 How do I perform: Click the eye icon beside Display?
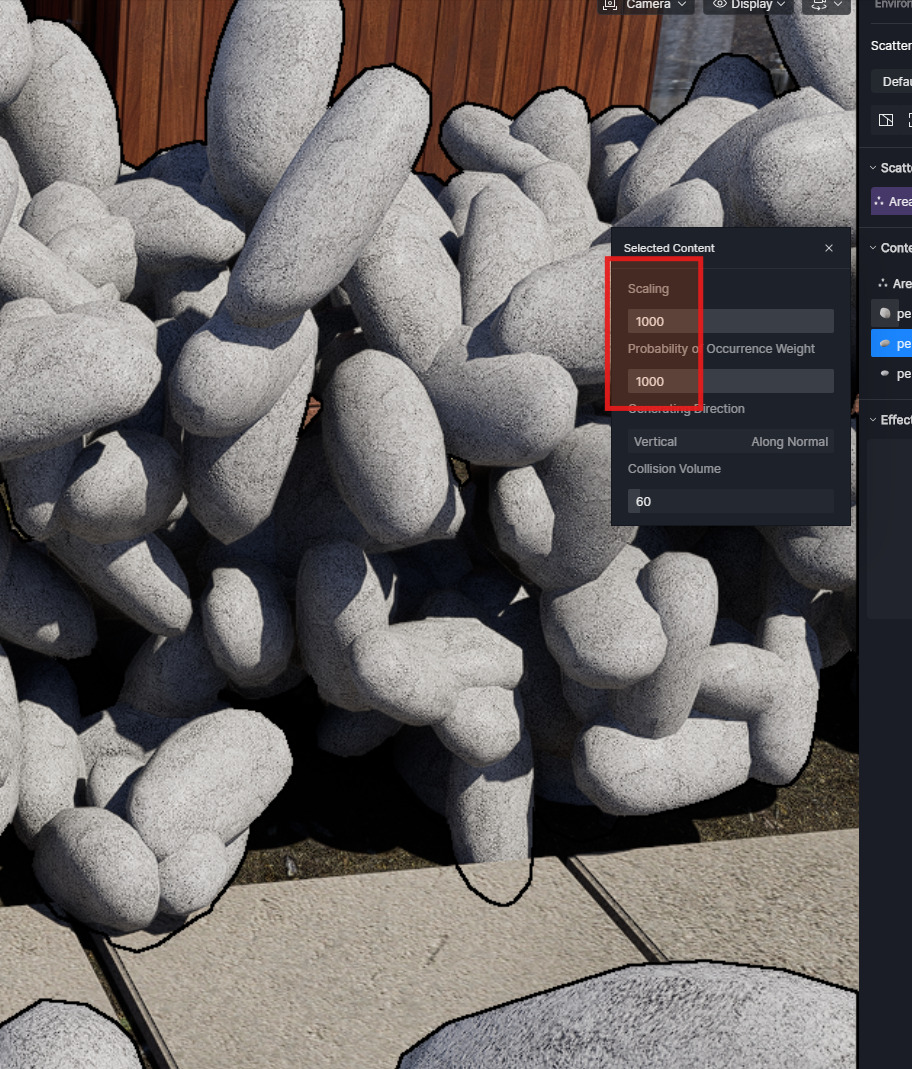coord(719,5)
